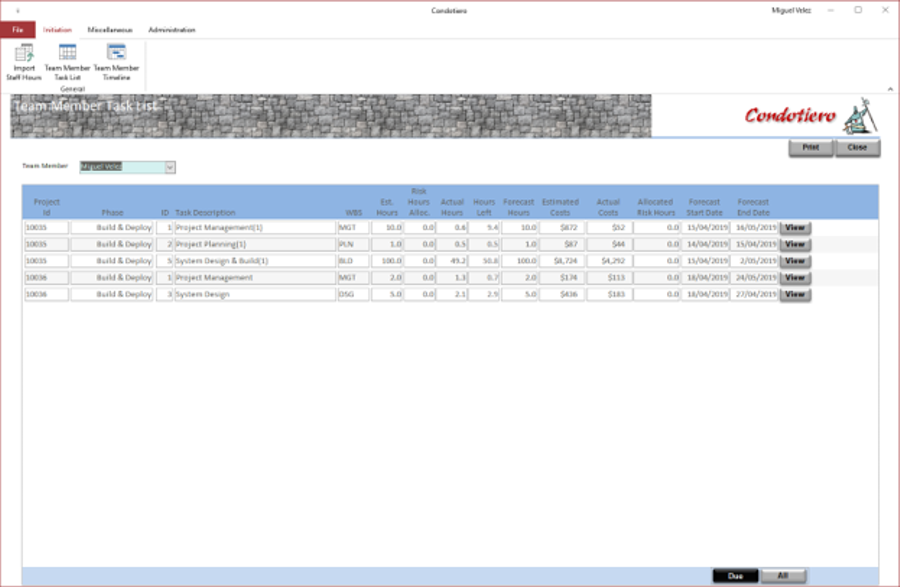
Task: Select the $436 estimated costs cell
Action: point(562,294)
